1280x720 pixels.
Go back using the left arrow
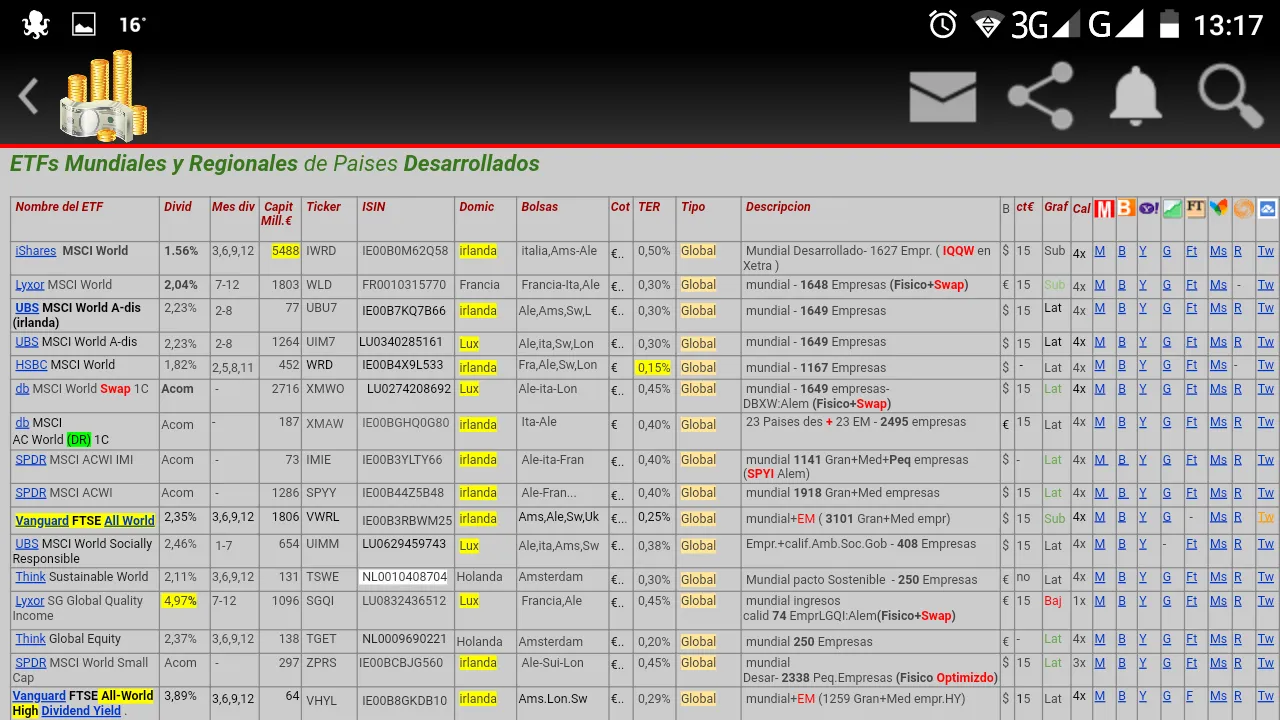point(29,97)
